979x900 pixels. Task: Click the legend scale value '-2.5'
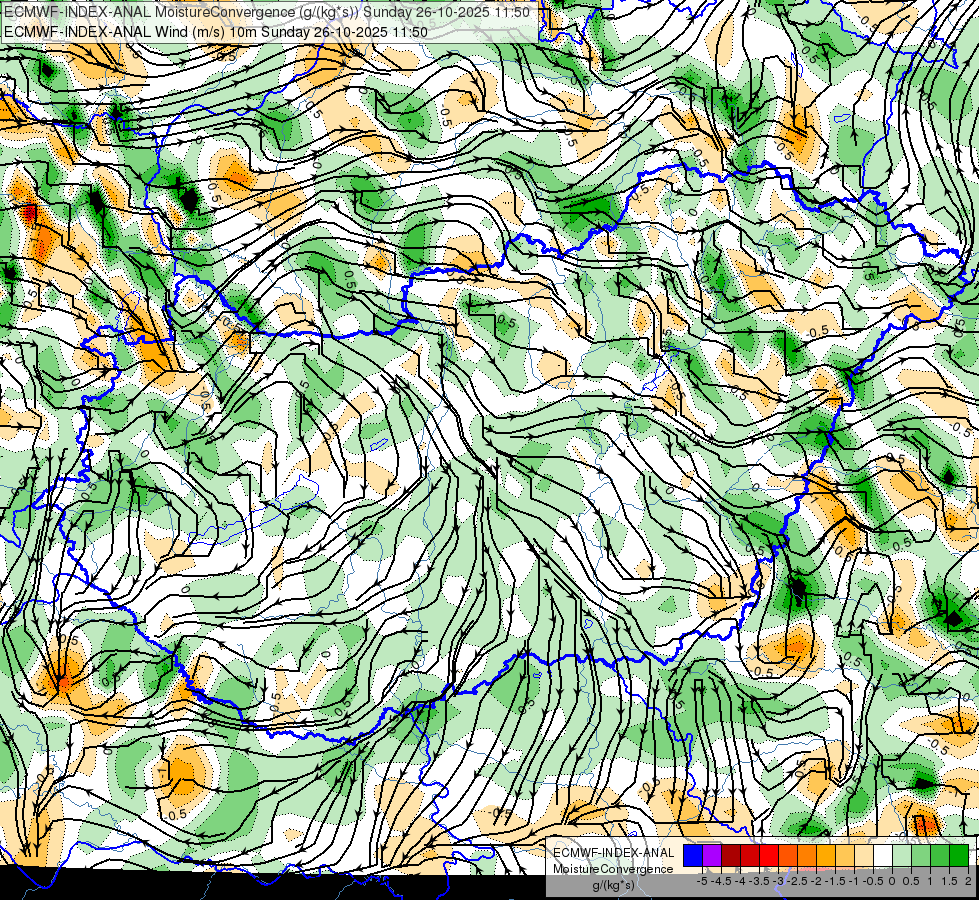coord(797,881)
